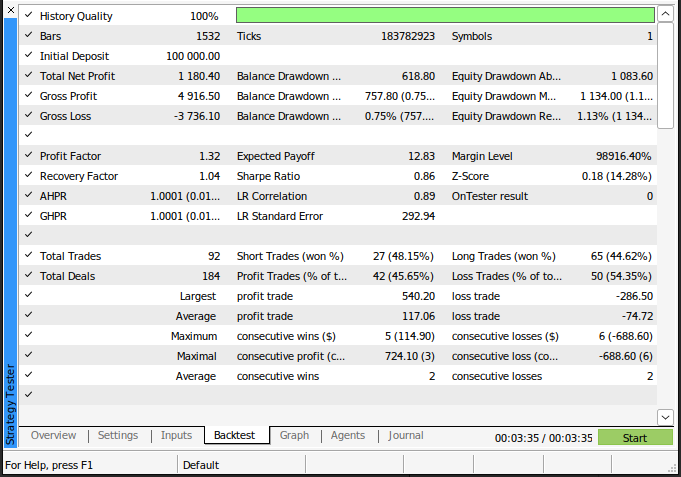The width and height of the screenshot is (681, 477).
Task: Click the Bars value 1532
Action: click(x=208, y=36)
